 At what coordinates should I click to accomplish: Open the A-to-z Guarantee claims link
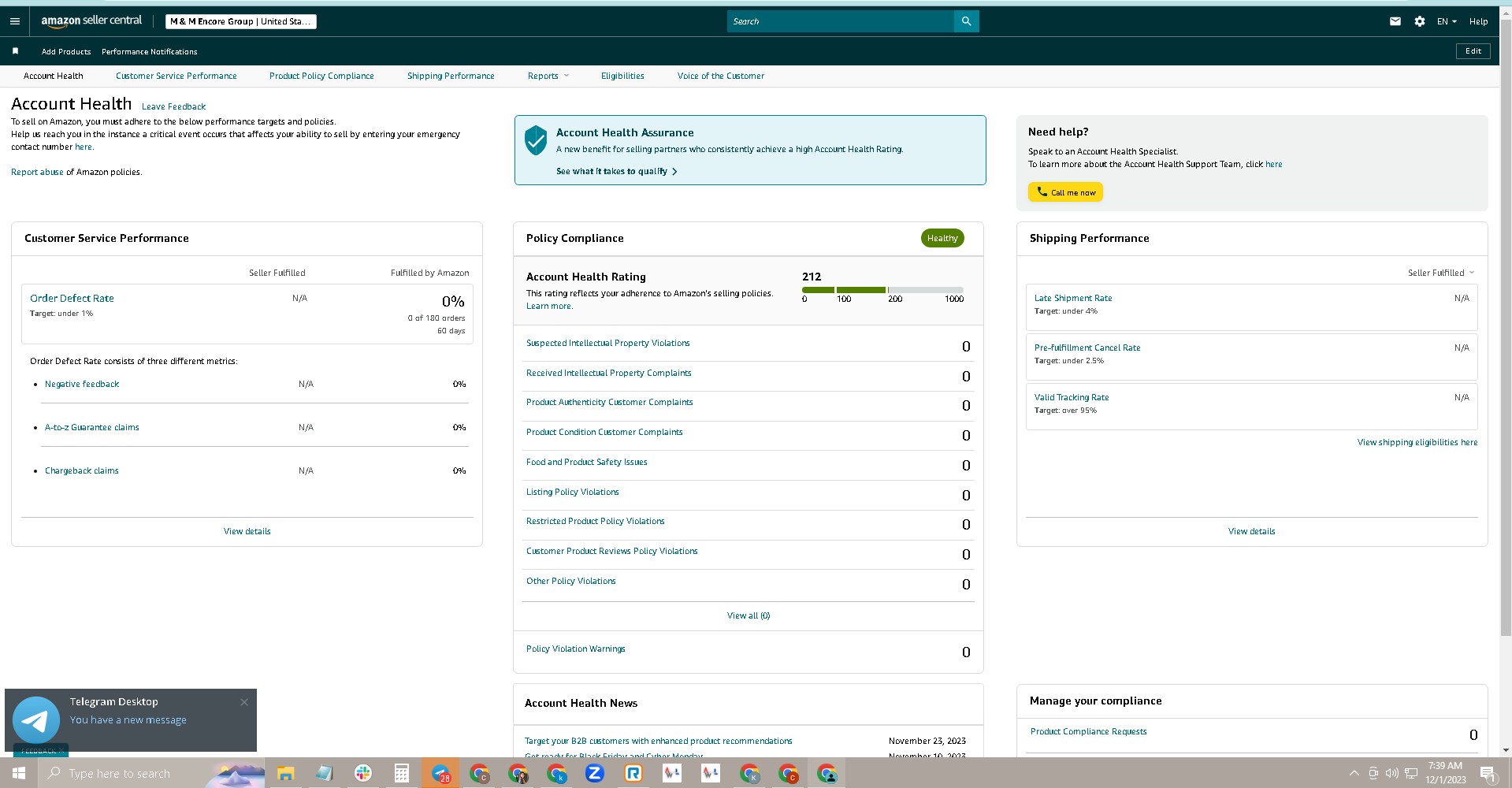92,427
